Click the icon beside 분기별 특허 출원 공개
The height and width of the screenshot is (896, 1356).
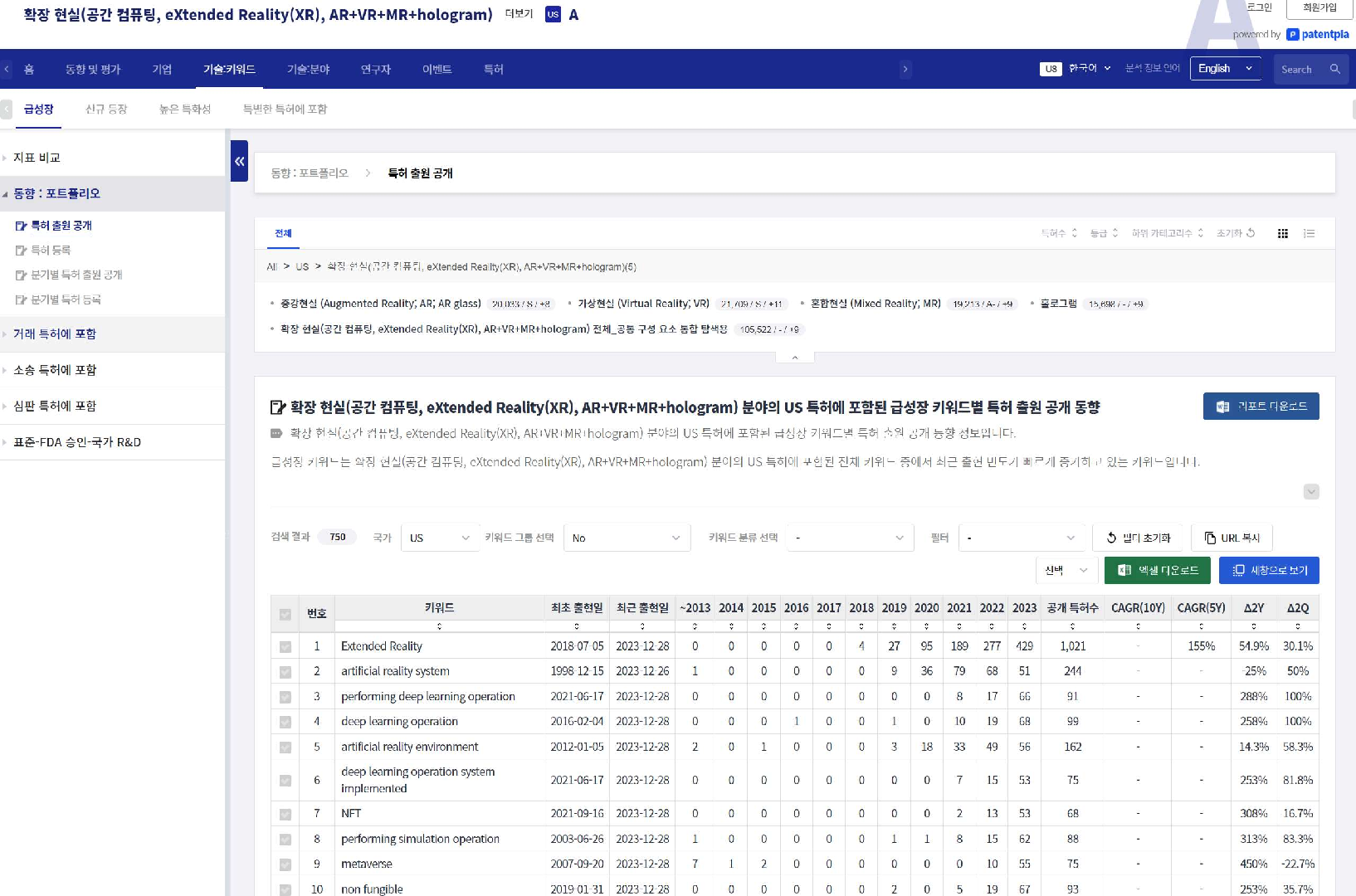pyautogui.click(x=21, y=275)
